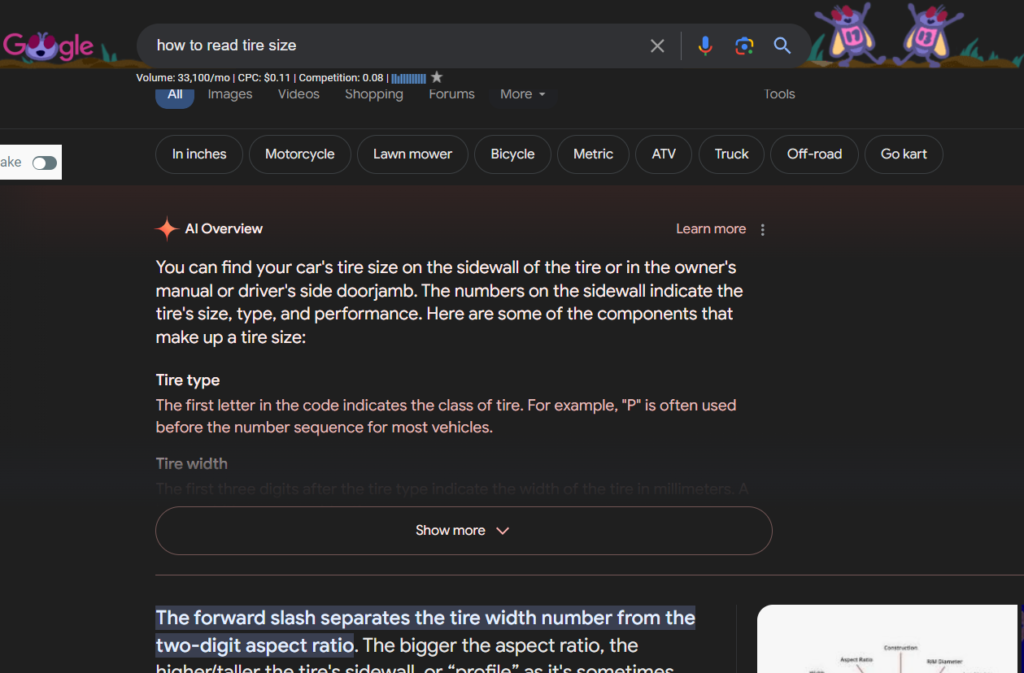Switch to the Images tab

pos(230,94)
